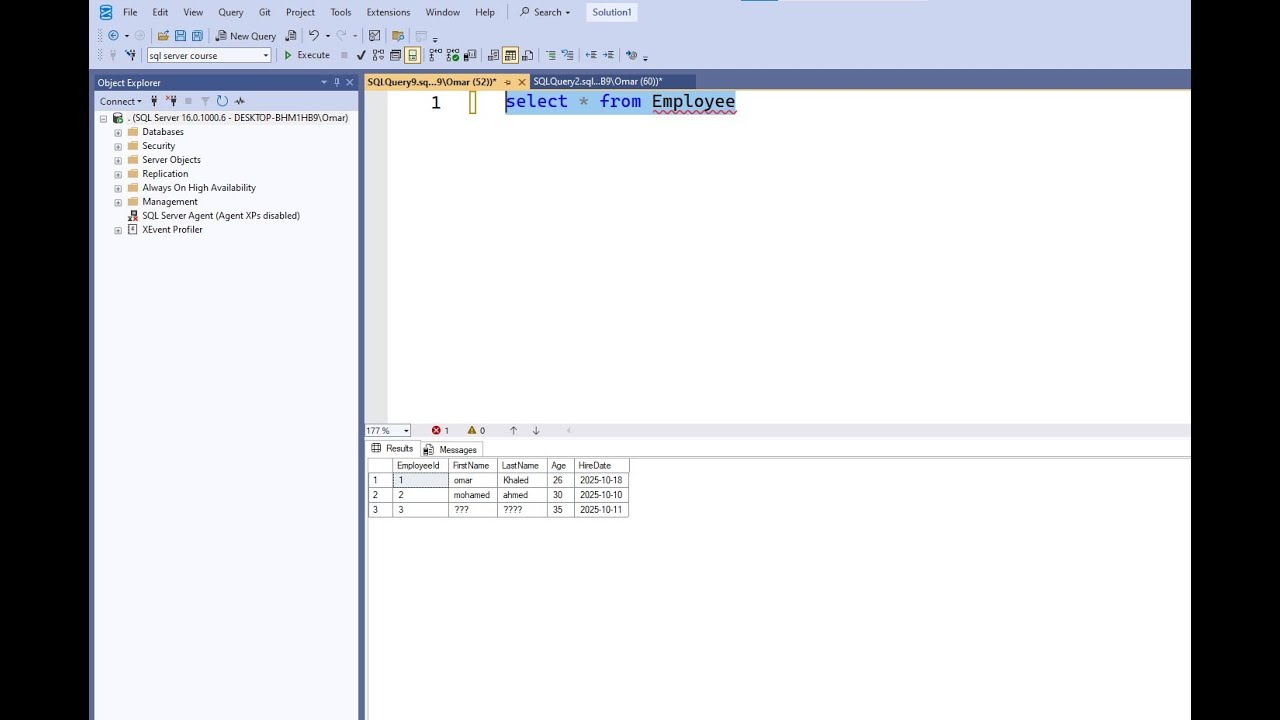The image size is (1280, 720).
Task: Toggle Object Explorer auto-hide pin icon
Action: tap(337, 82)
